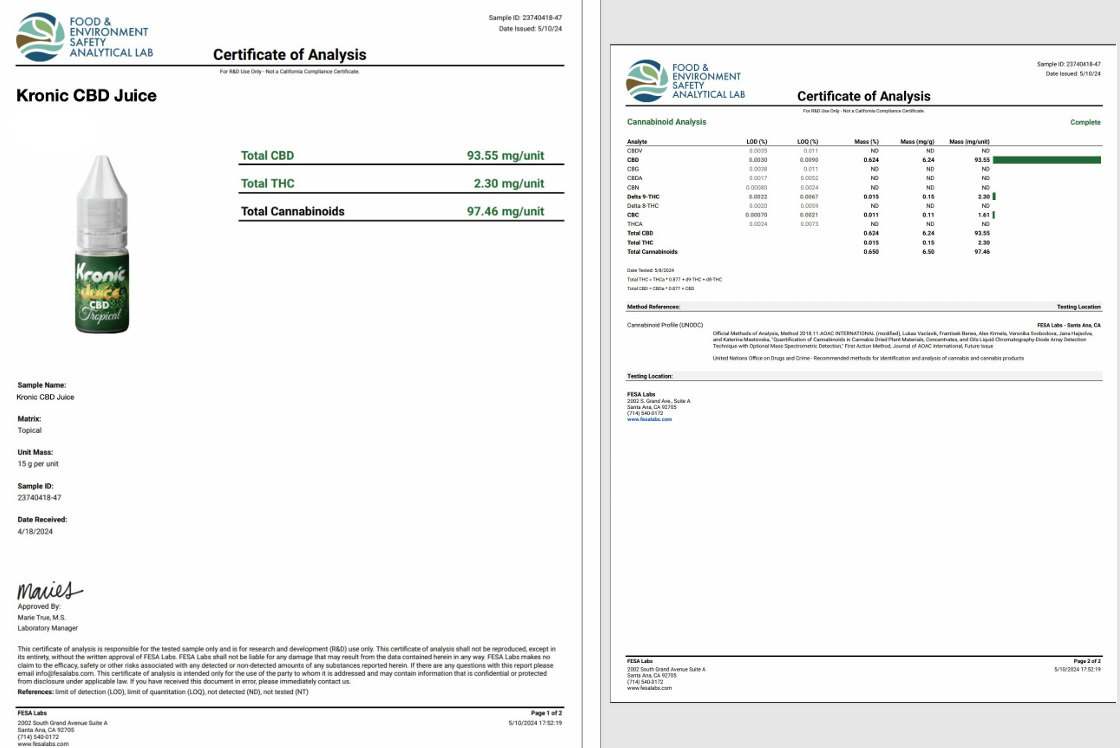Click the FESA lab logo on page one
The image size is (1120, 748).
click(x=87, y=38)
